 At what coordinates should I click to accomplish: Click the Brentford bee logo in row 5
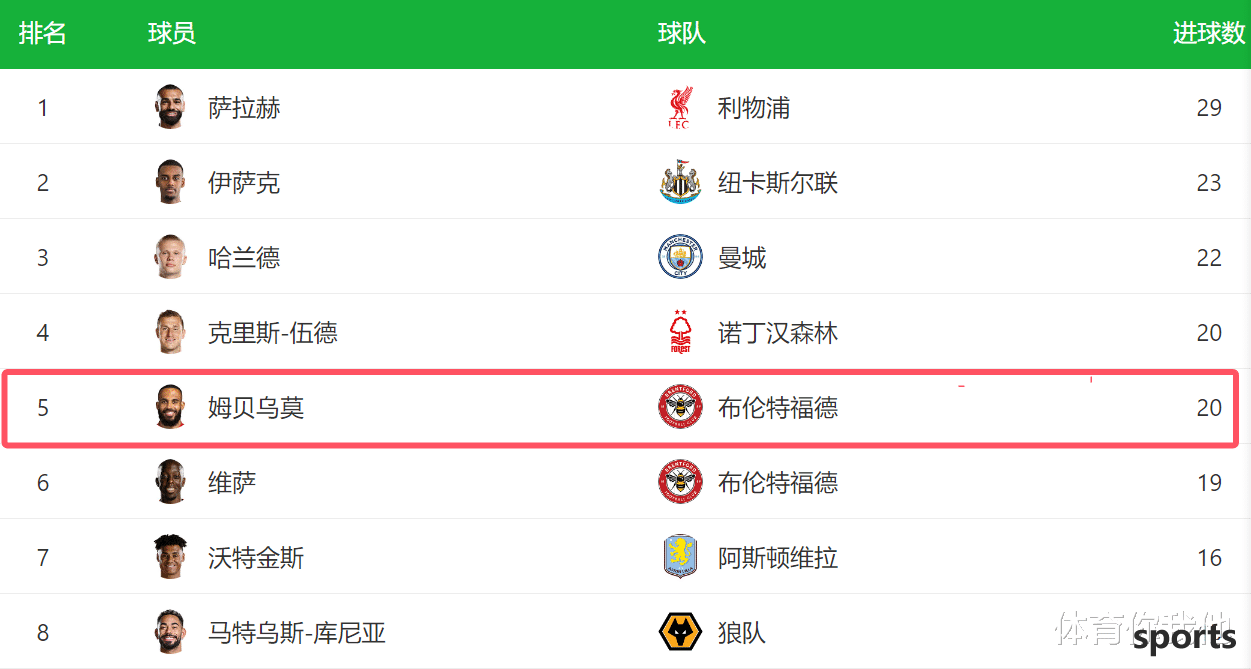(x=680, y=407)
